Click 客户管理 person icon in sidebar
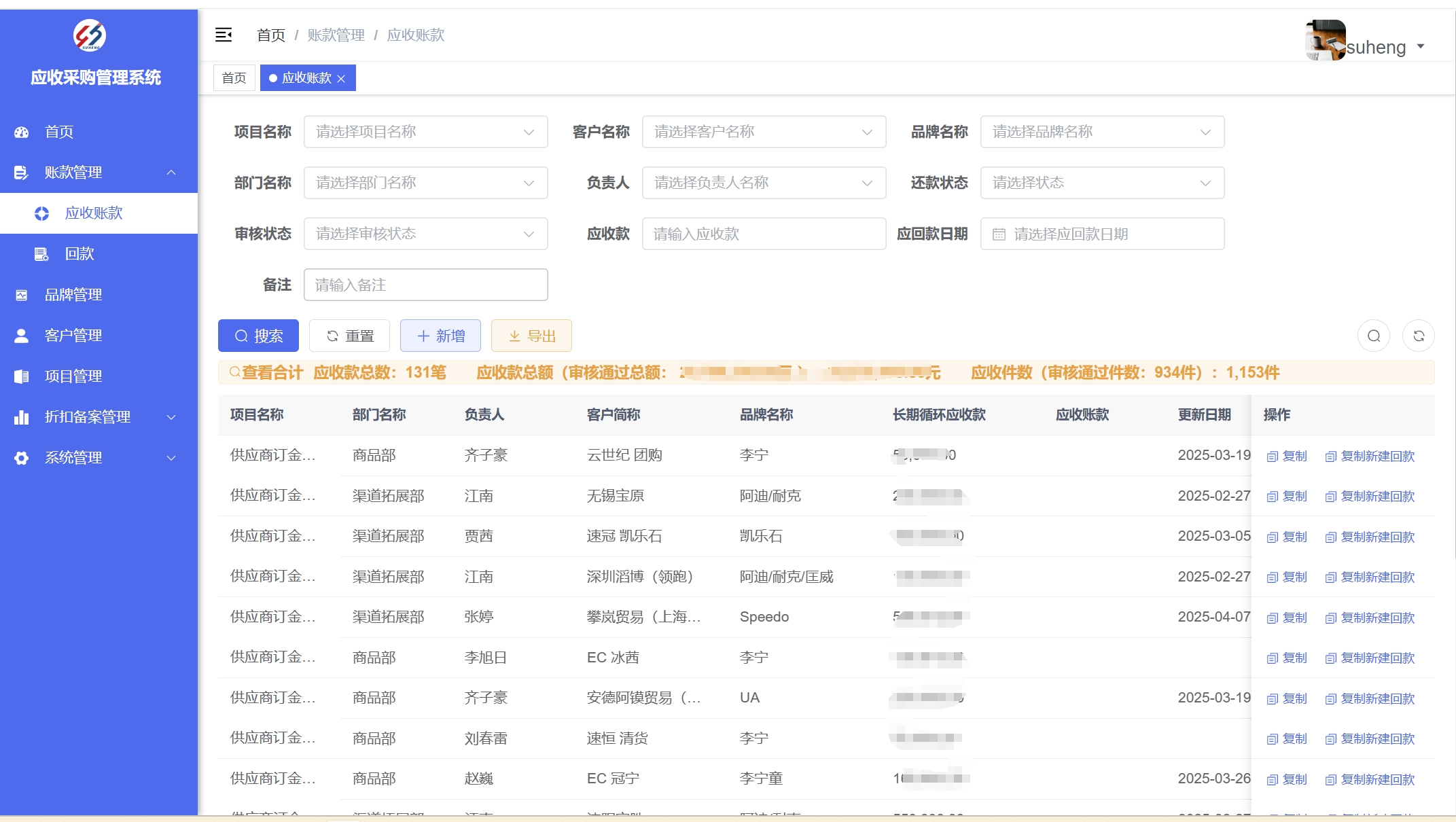This screenshot has height=822, width=1456. click(x=22, y=336)
